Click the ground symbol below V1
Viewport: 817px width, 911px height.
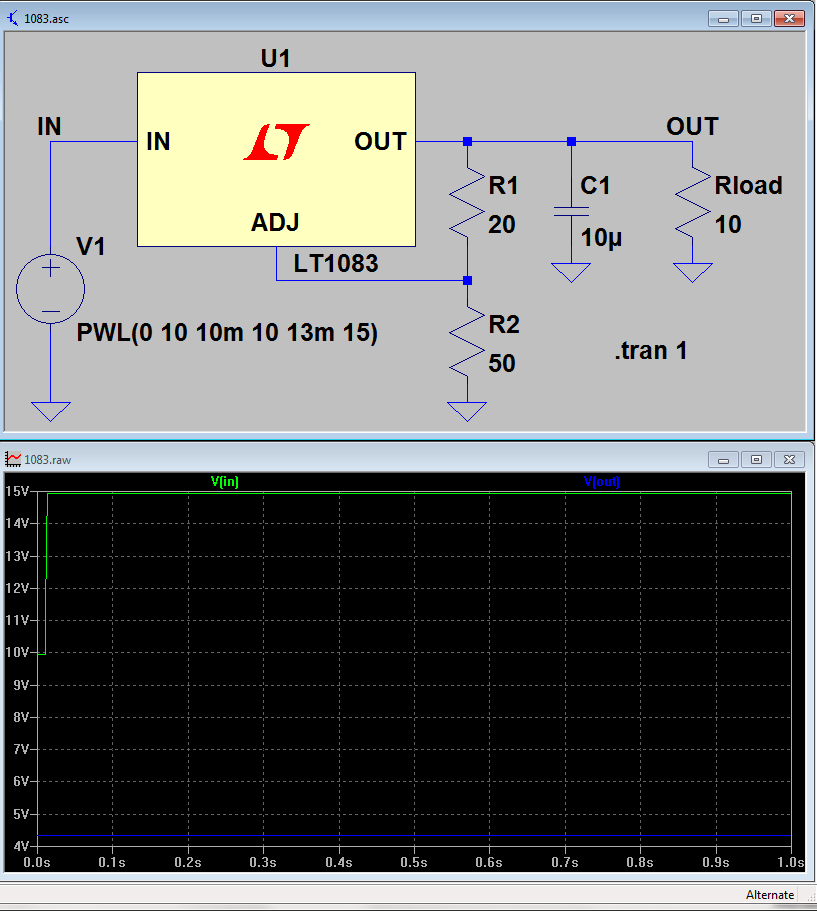click(x=51, y=411)
